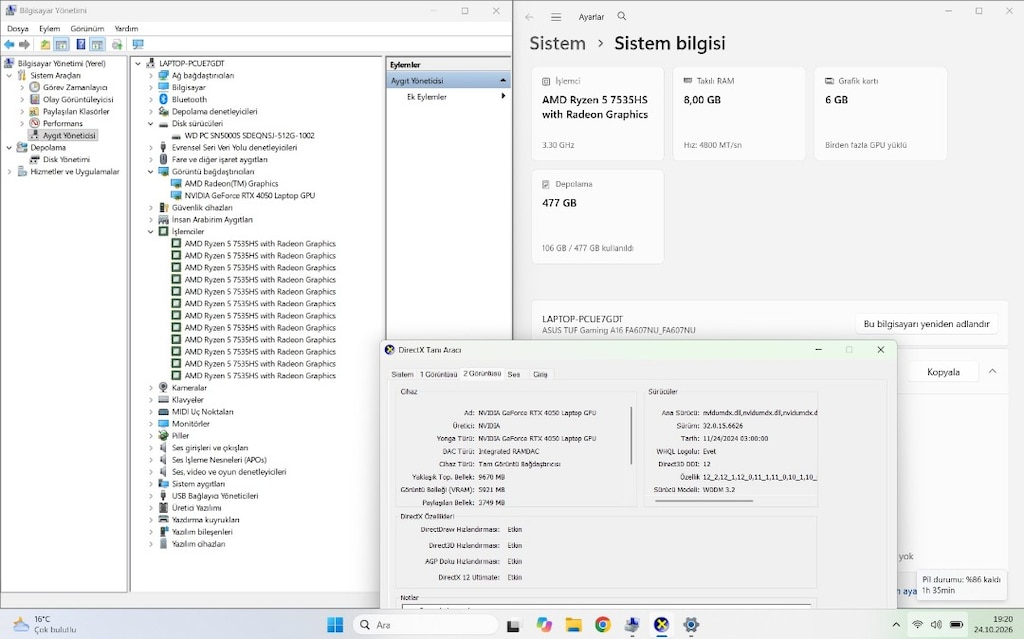Open Ek Eylemler submenu in actions pane
Viewport: 1024px width, 639px height.
click(x=448, y=97)
